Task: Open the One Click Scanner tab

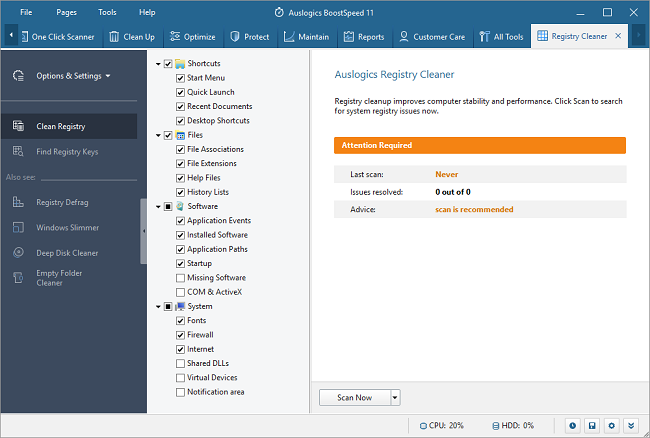Action: point(58,37)
